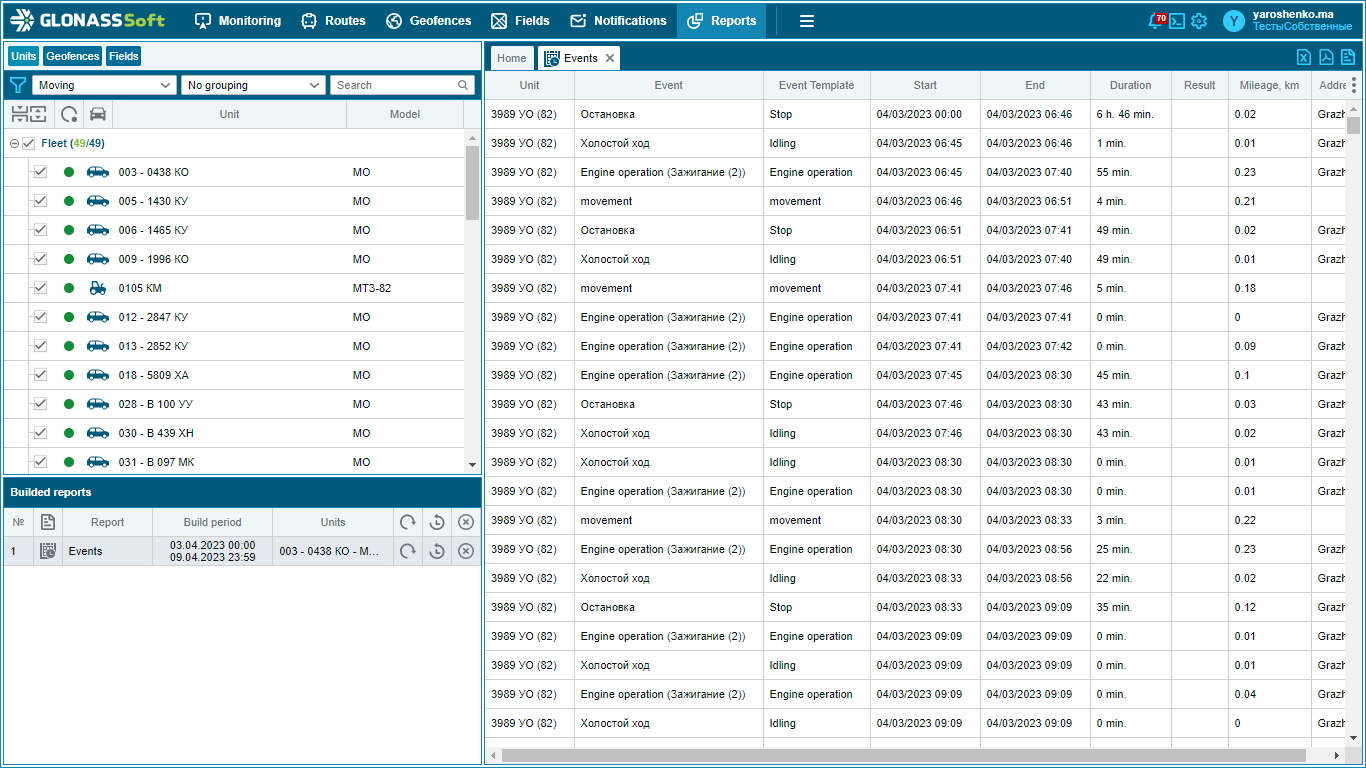Open the notifications bell with 70 badge
The height and width of the screenshot is (768, 1366).
pyautogui.click(x=1157, y=21)
